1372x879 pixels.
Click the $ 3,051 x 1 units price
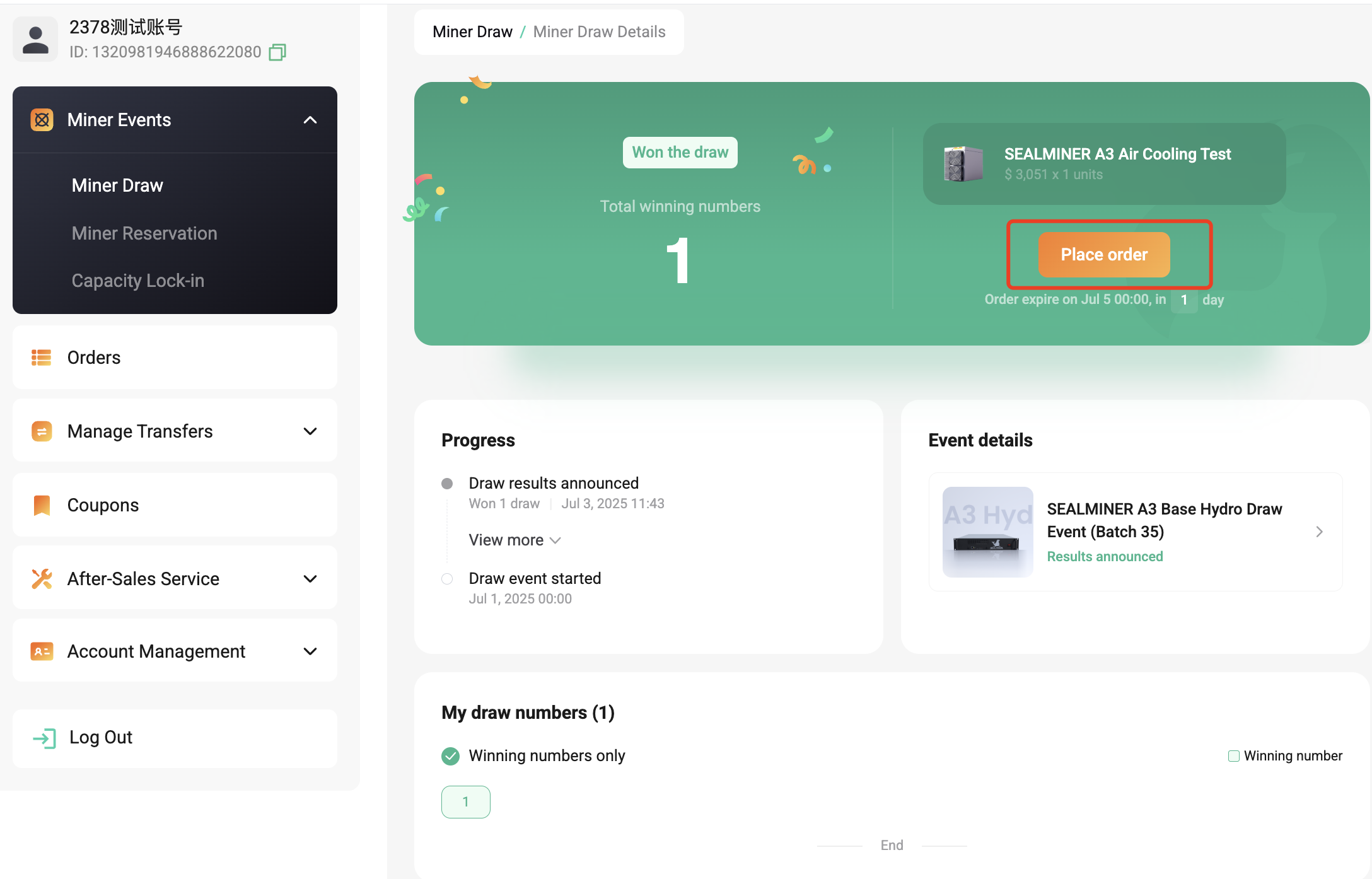(1054, 175)
